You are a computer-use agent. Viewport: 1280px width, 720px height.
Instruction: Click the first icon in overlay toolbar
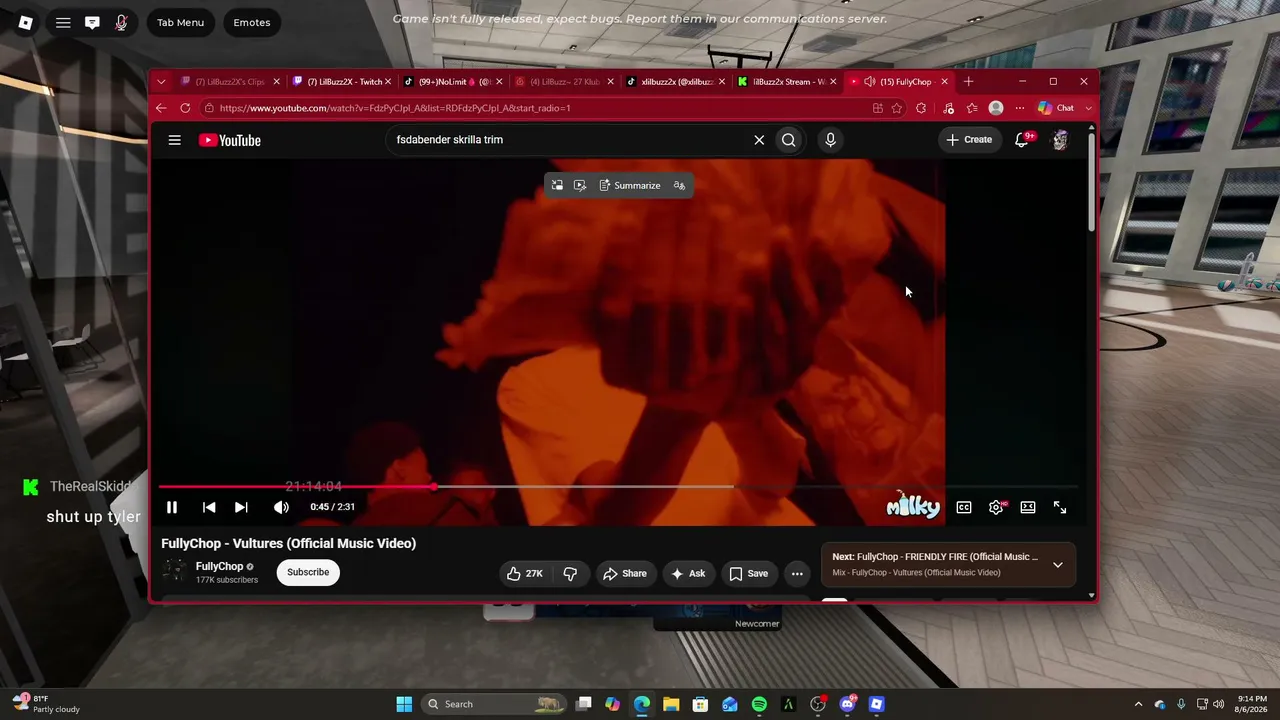pos(557,185)
